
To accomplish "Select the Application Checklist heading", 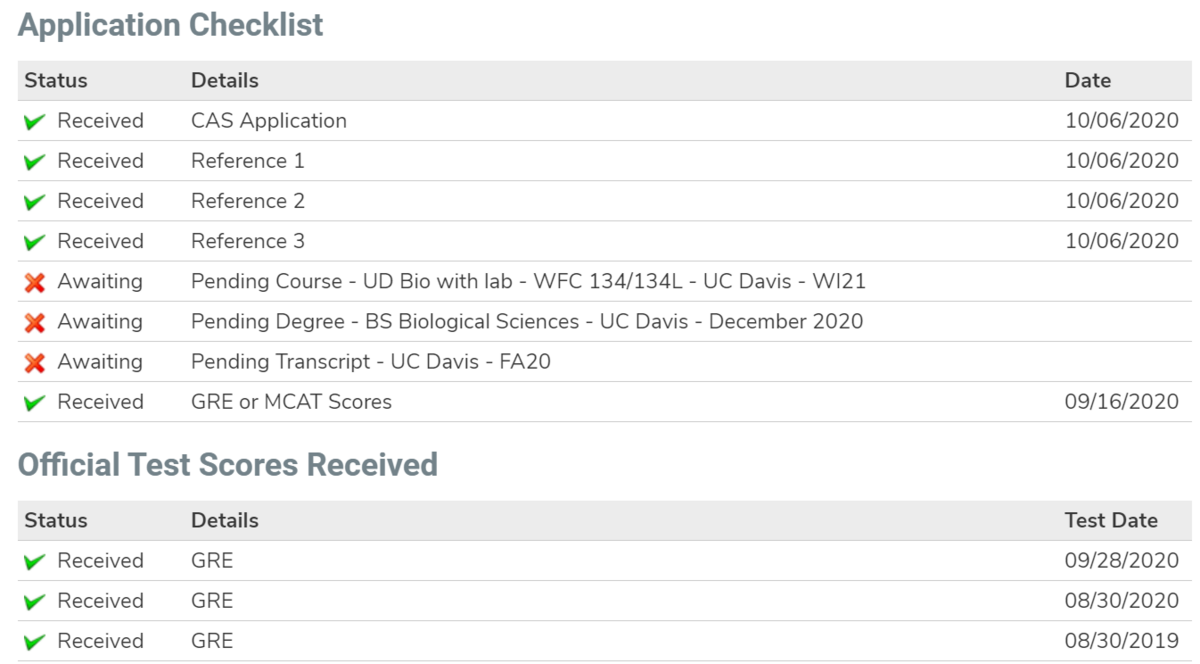I will (x=171, y=25).
